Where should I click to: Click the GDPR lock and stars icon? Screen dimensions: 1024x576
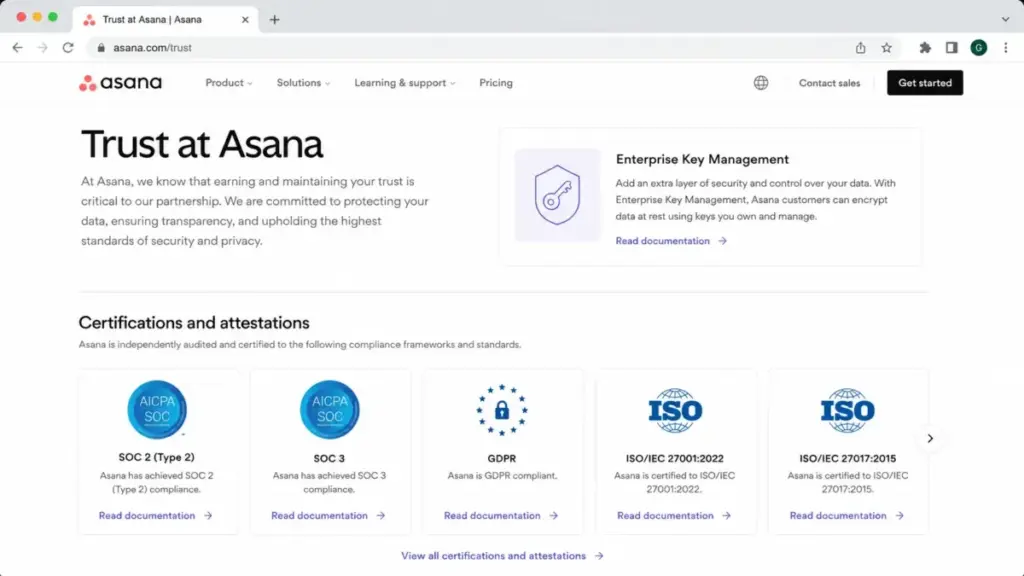click(x=502, y=410)
